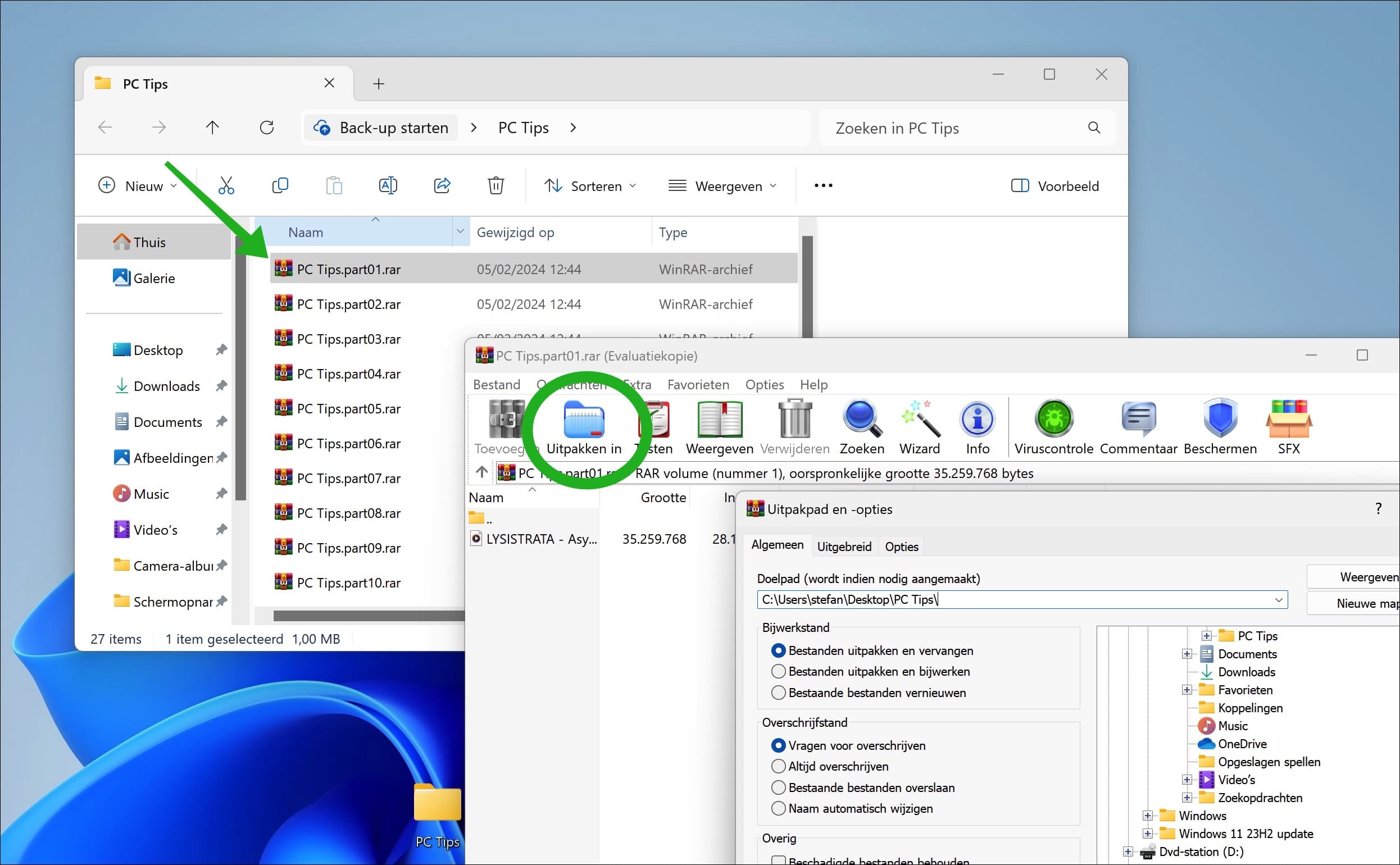Open the Opties menu in WinRAR

pos(765,384)
